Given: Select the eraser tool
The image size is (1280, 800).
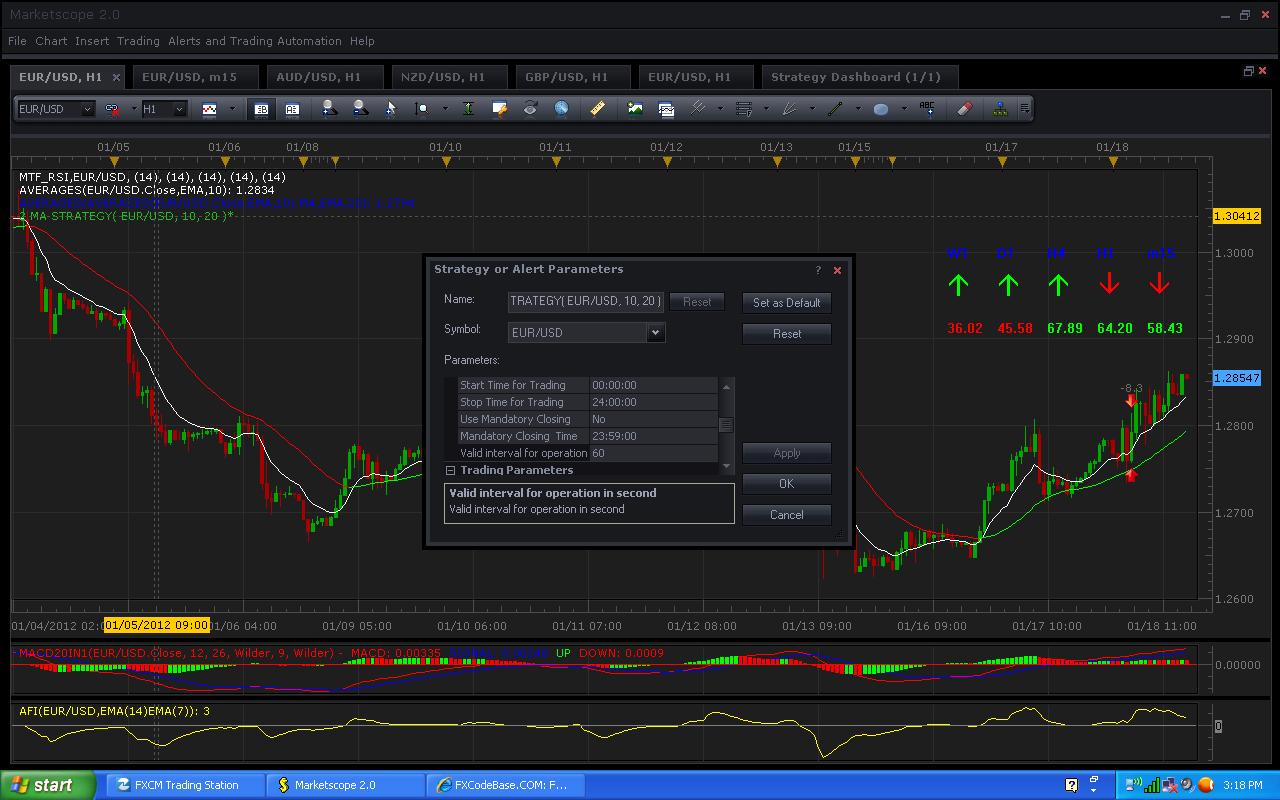Looking at the screenshot, I should (964, 109).
